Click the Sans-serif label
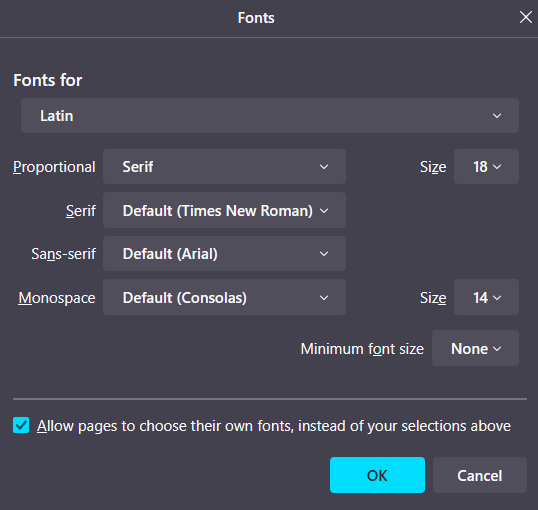 (63, 254)
